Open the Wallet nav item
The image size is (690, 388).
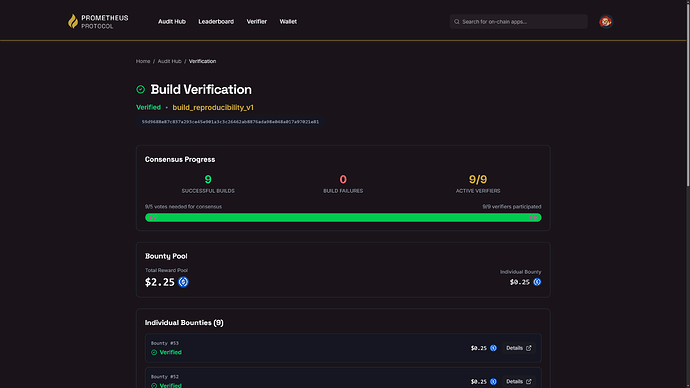tap(288, 22)
